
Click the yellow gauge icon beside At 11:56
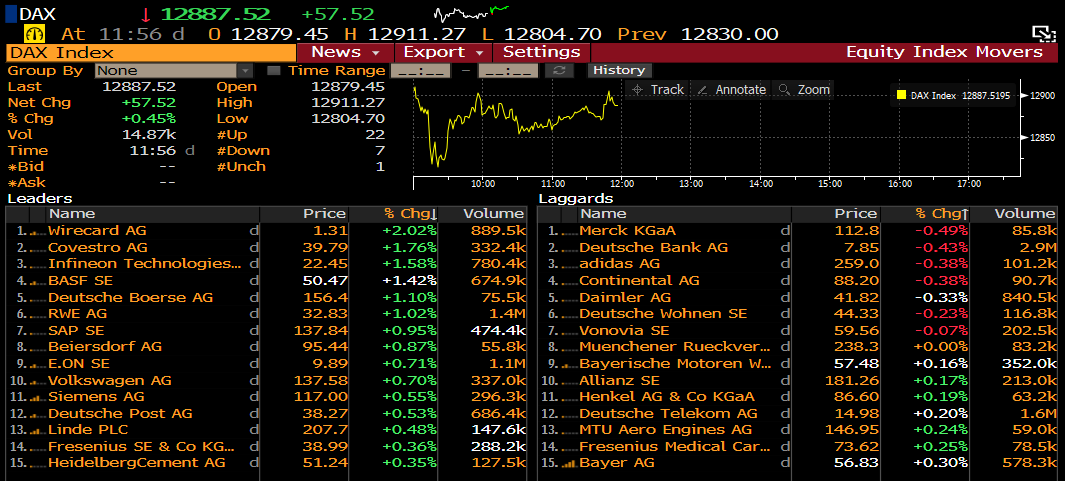pos(36,33)
